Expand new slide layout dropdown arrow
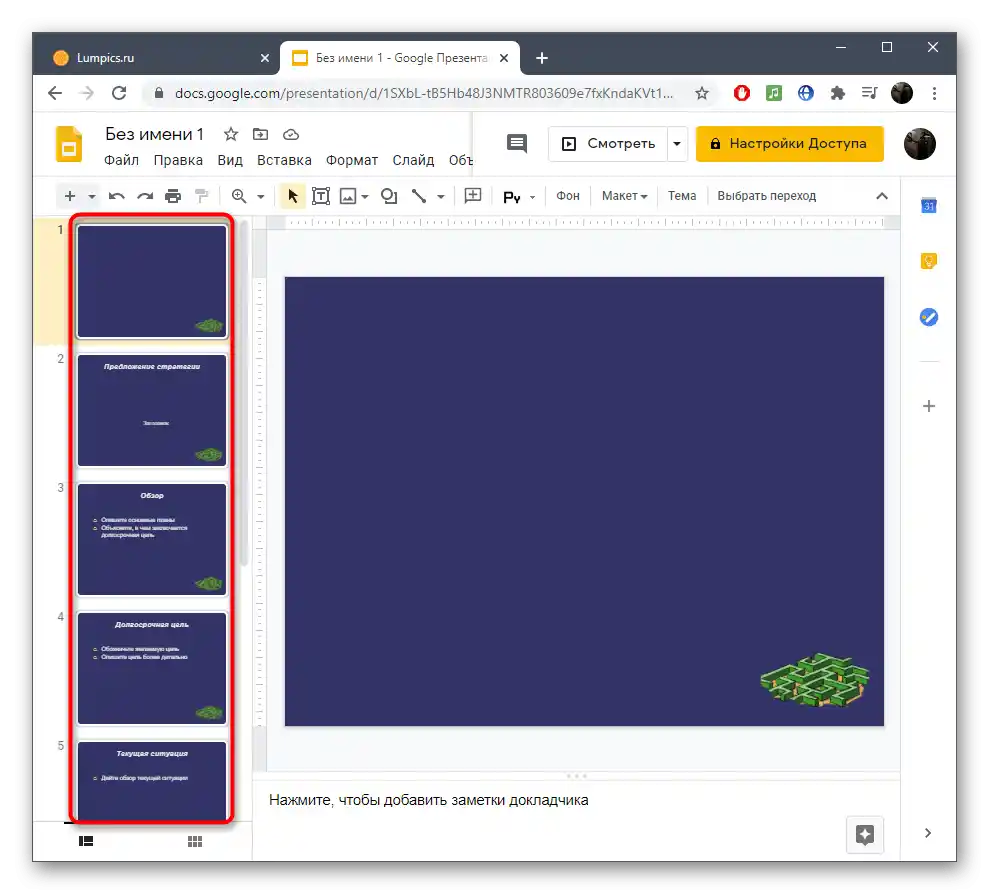The image size is (989, 894). pos(92,196)
